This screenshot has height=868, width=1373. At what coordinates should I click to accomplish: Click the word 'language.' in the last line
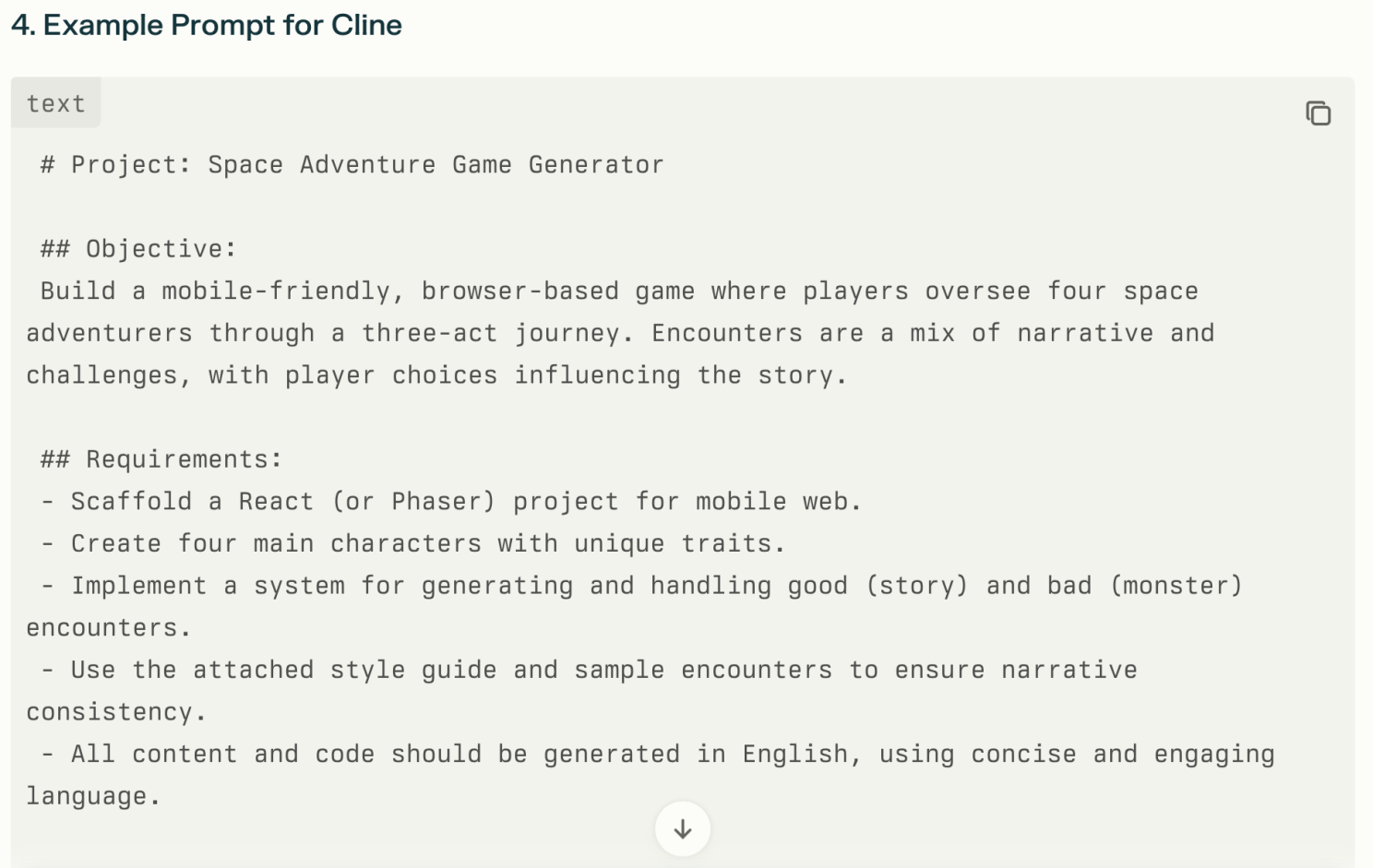[x=93, y=797]
